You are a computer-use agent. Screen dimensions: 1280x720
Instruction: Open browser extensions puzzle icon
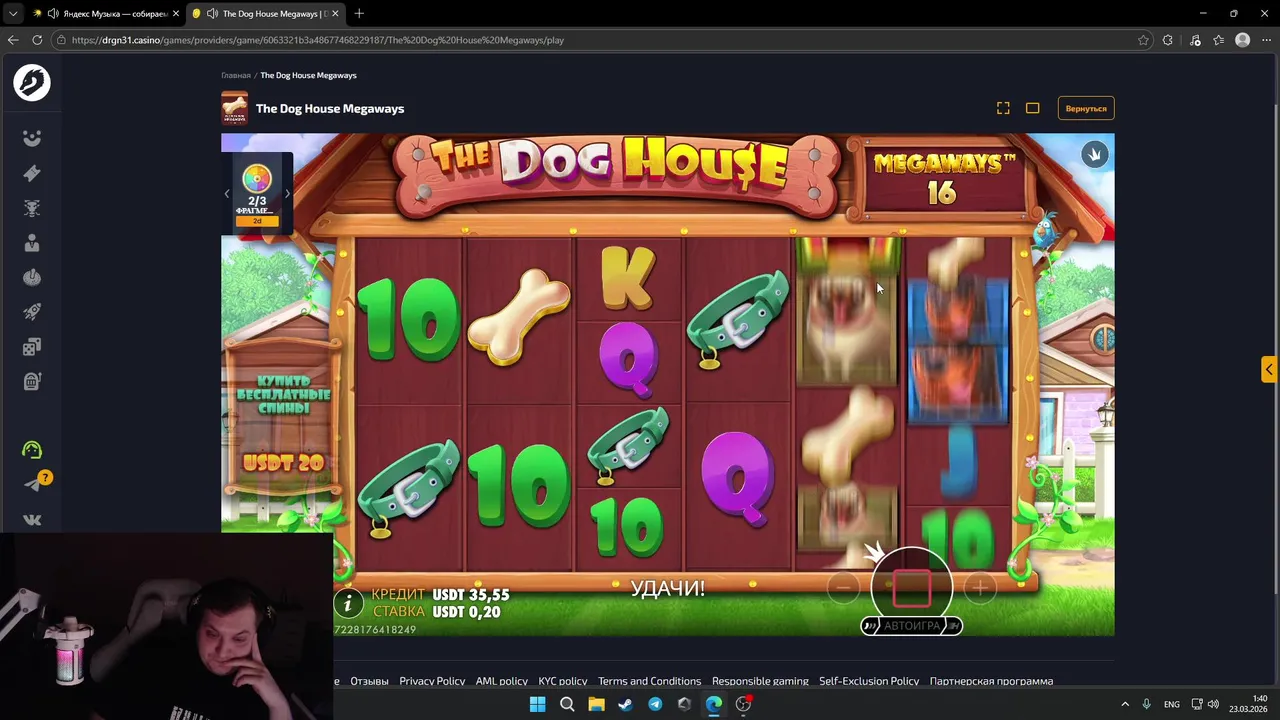[x=1167, y=40]
